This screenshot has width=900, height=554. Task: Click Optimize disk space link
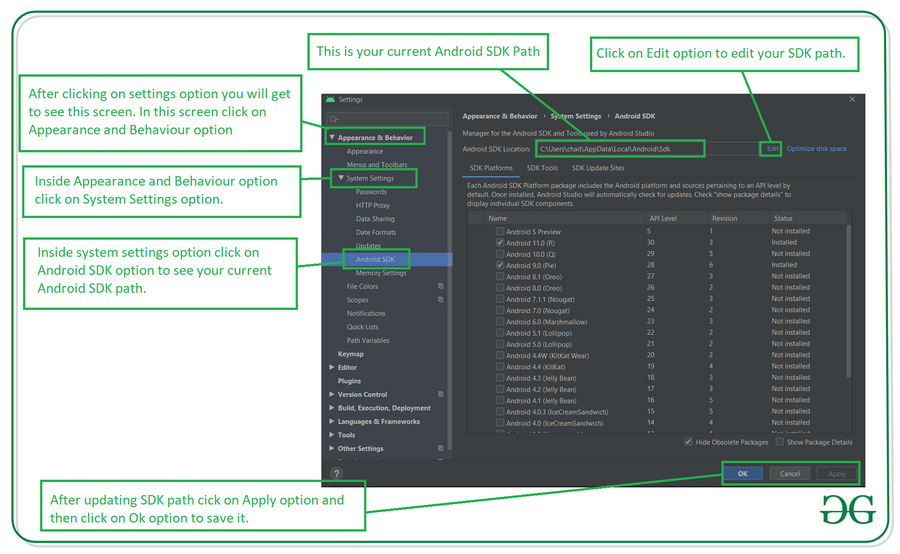tap(816, 149)
